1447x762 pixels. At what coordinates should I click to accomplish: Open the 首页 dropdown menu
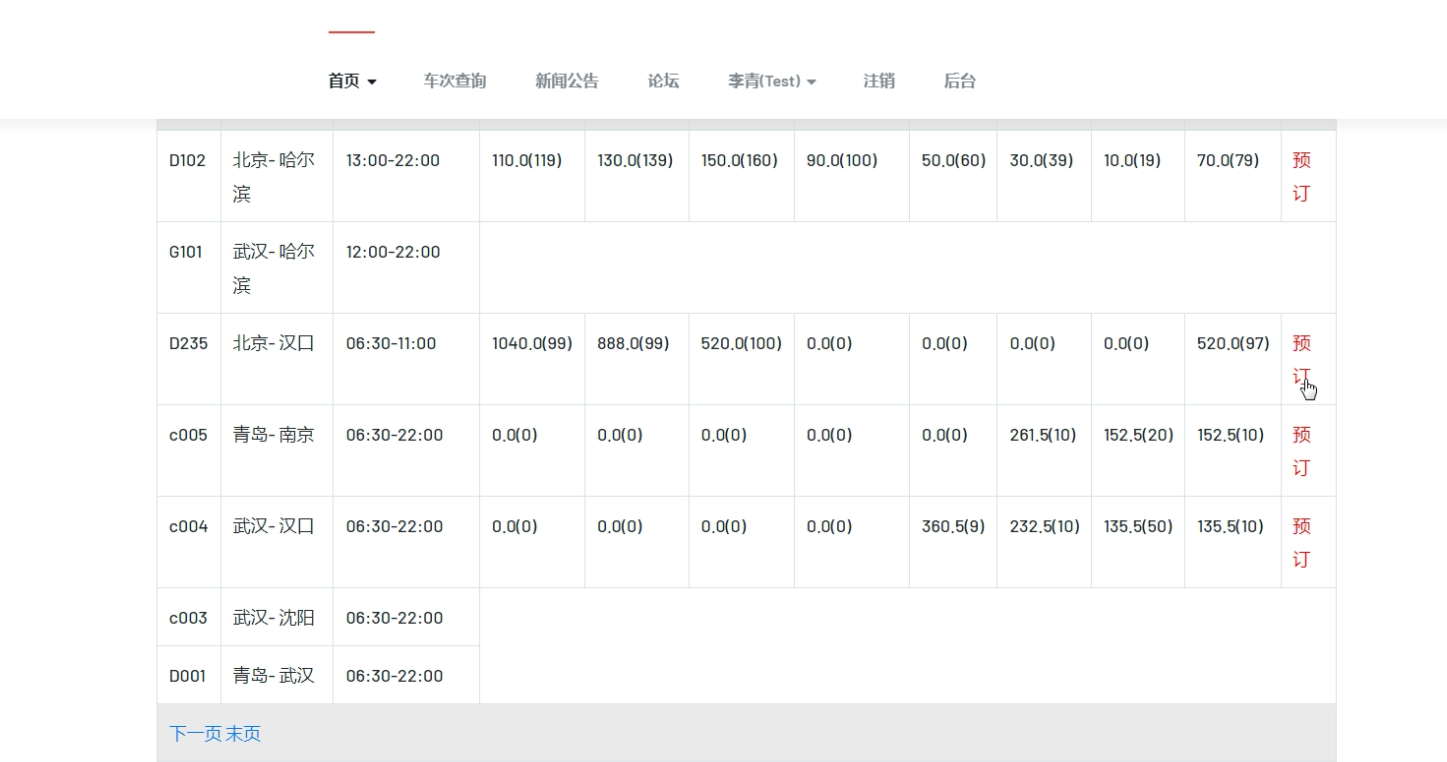pyautogui.click(x=352, y=81)
